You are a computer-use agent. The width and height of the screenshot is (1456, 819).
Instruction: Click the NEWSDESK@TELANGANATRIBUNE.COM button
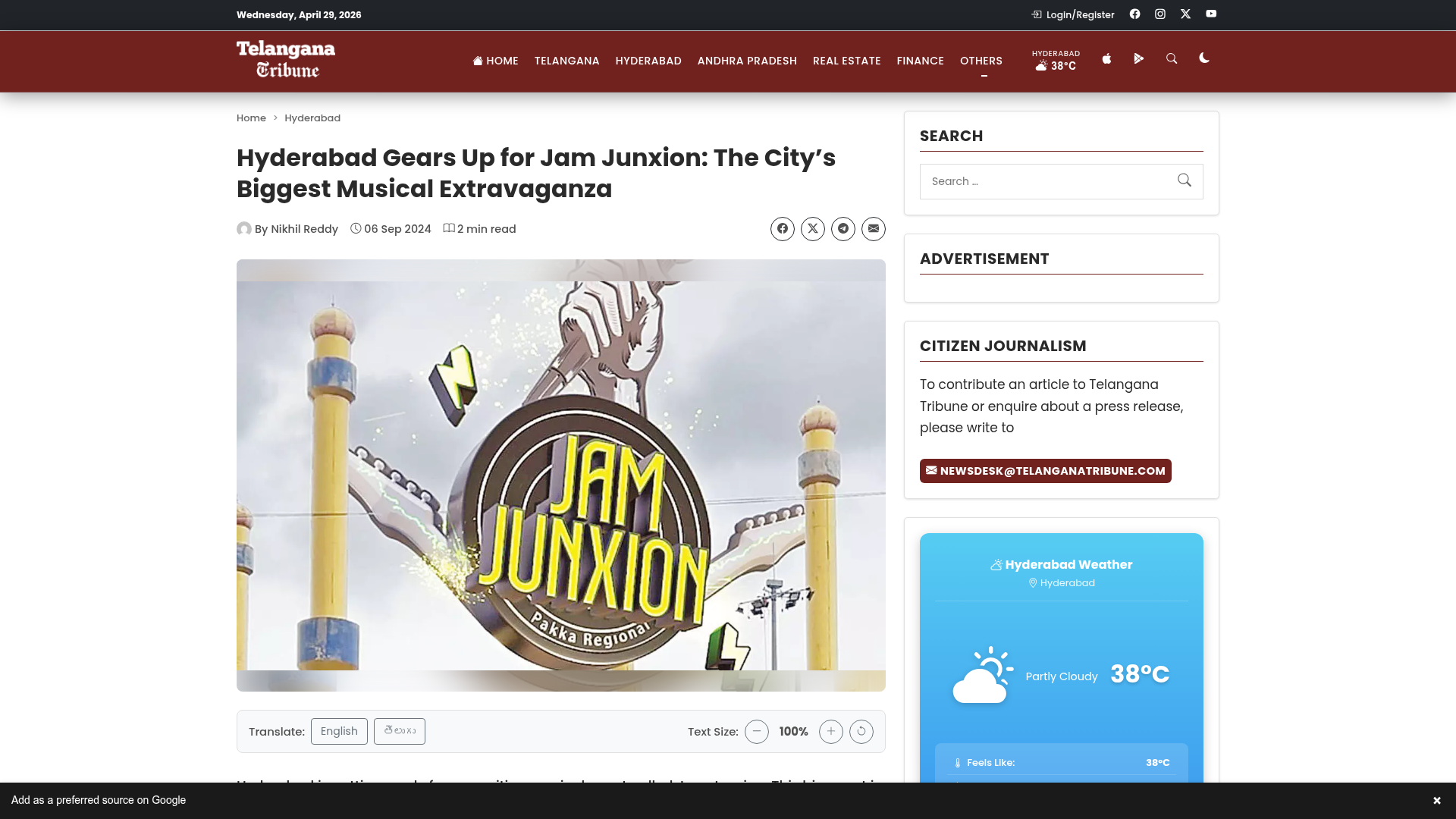1045,470
